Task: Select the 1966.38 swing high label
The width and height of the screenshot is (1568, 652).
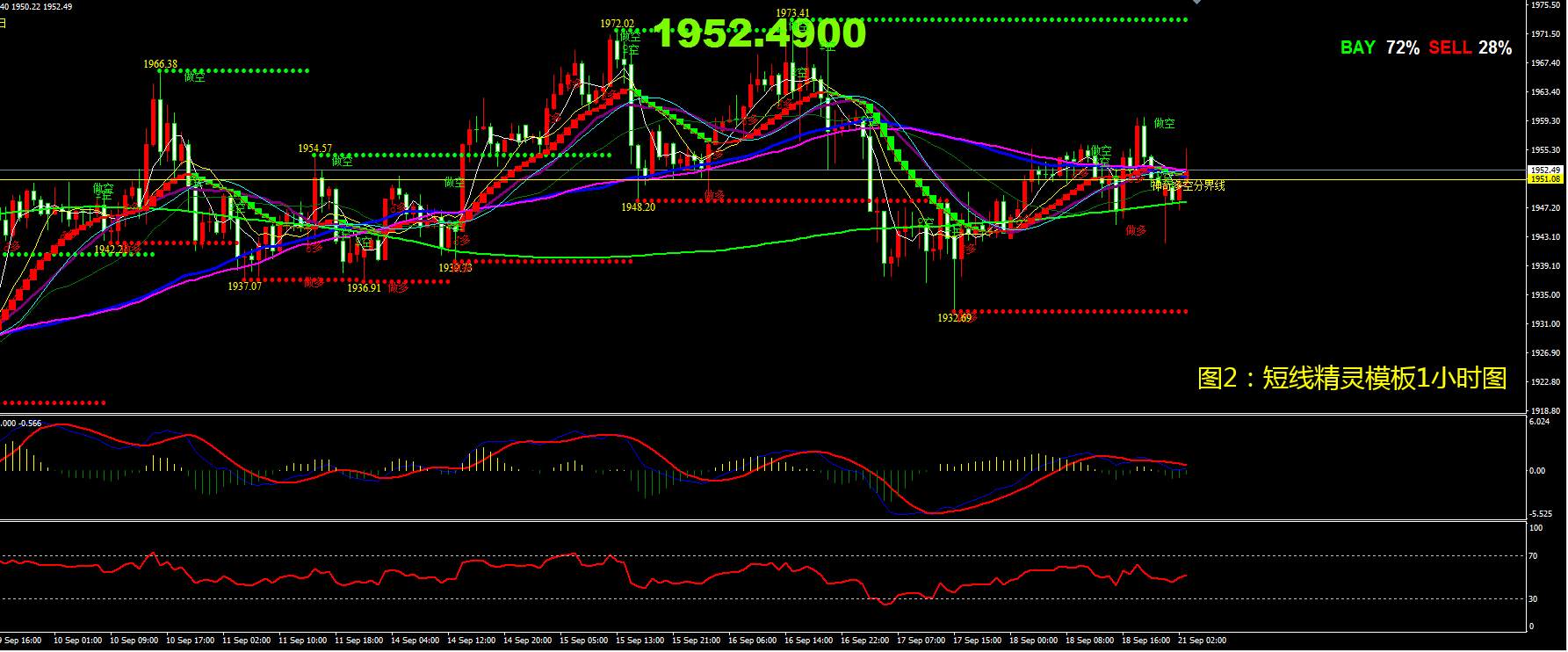Action: [161, 63]
